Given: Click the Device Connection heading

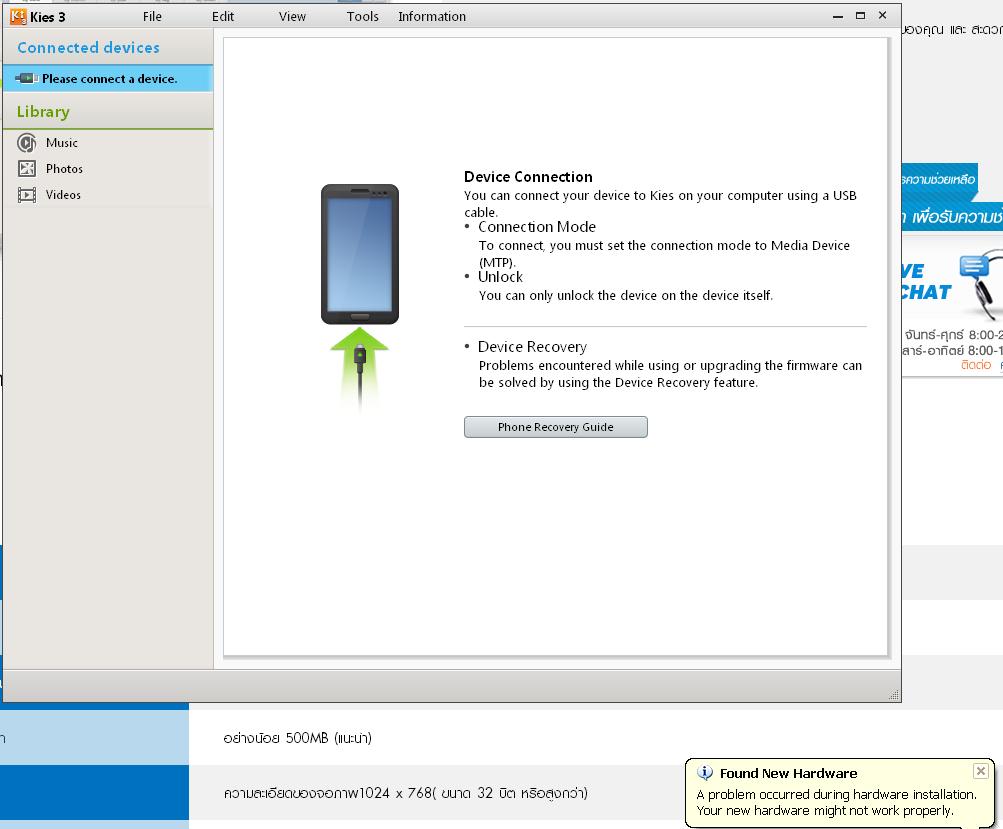Looking at the screenshot, I should point(528,177).
